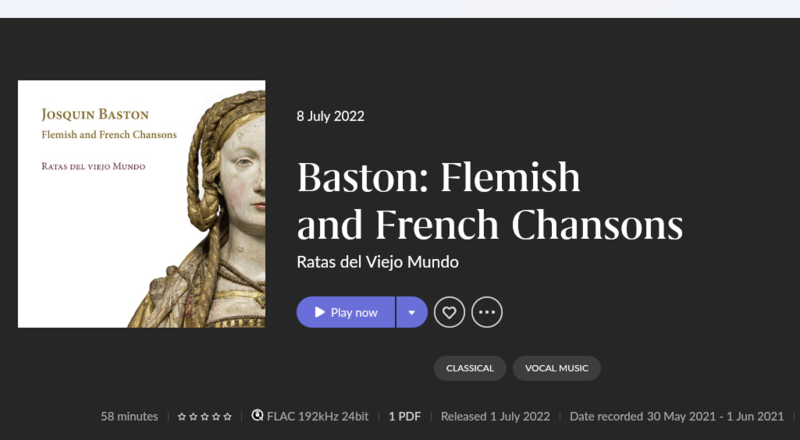Click the 58 minutes duration text

[129, 416]
